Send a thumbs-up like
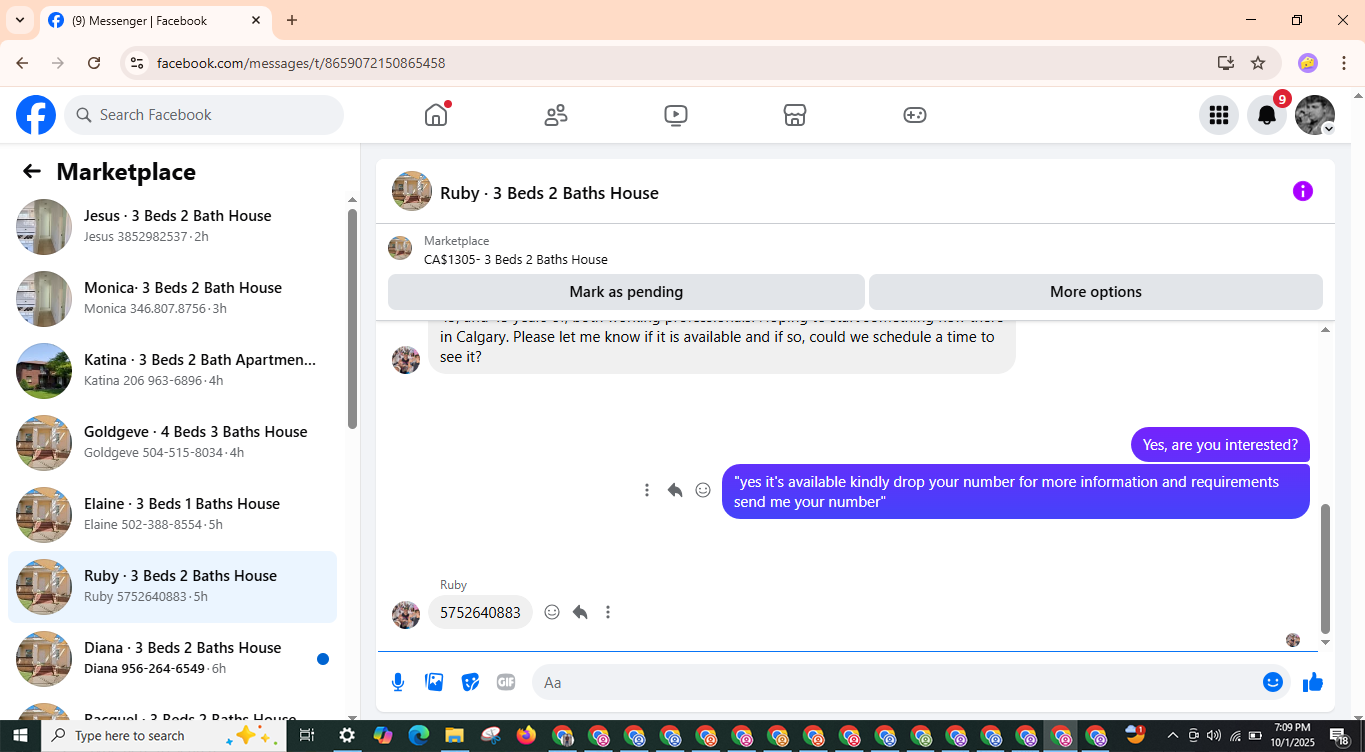 (x=1313, y=682)
